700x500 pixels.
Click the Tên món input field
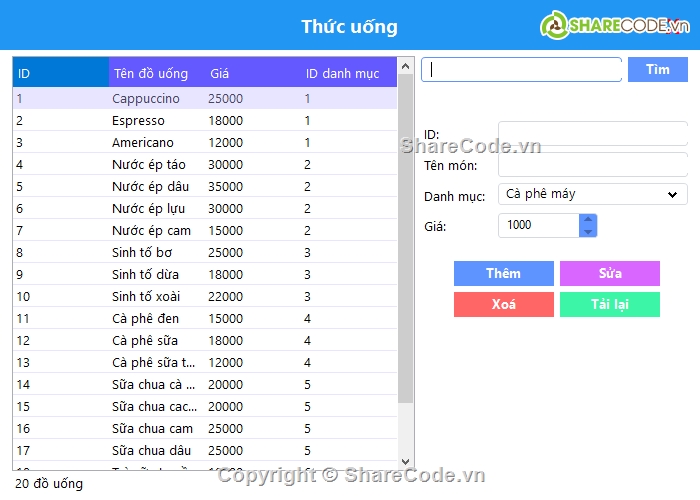[592, 165]
